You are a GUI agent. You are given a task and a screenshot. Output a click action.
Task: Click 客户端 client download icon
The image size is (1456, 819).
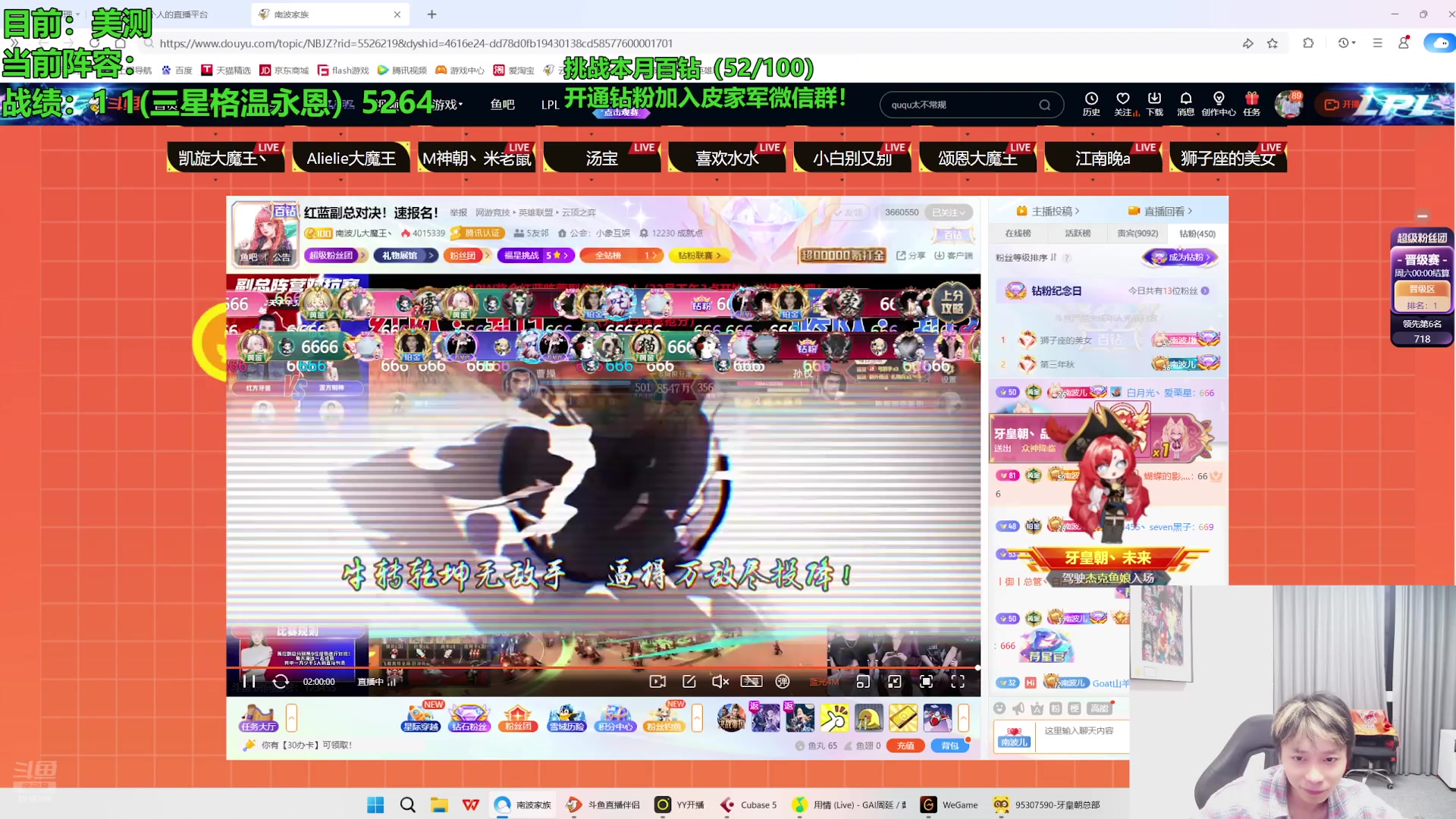(x=953, y=256)
